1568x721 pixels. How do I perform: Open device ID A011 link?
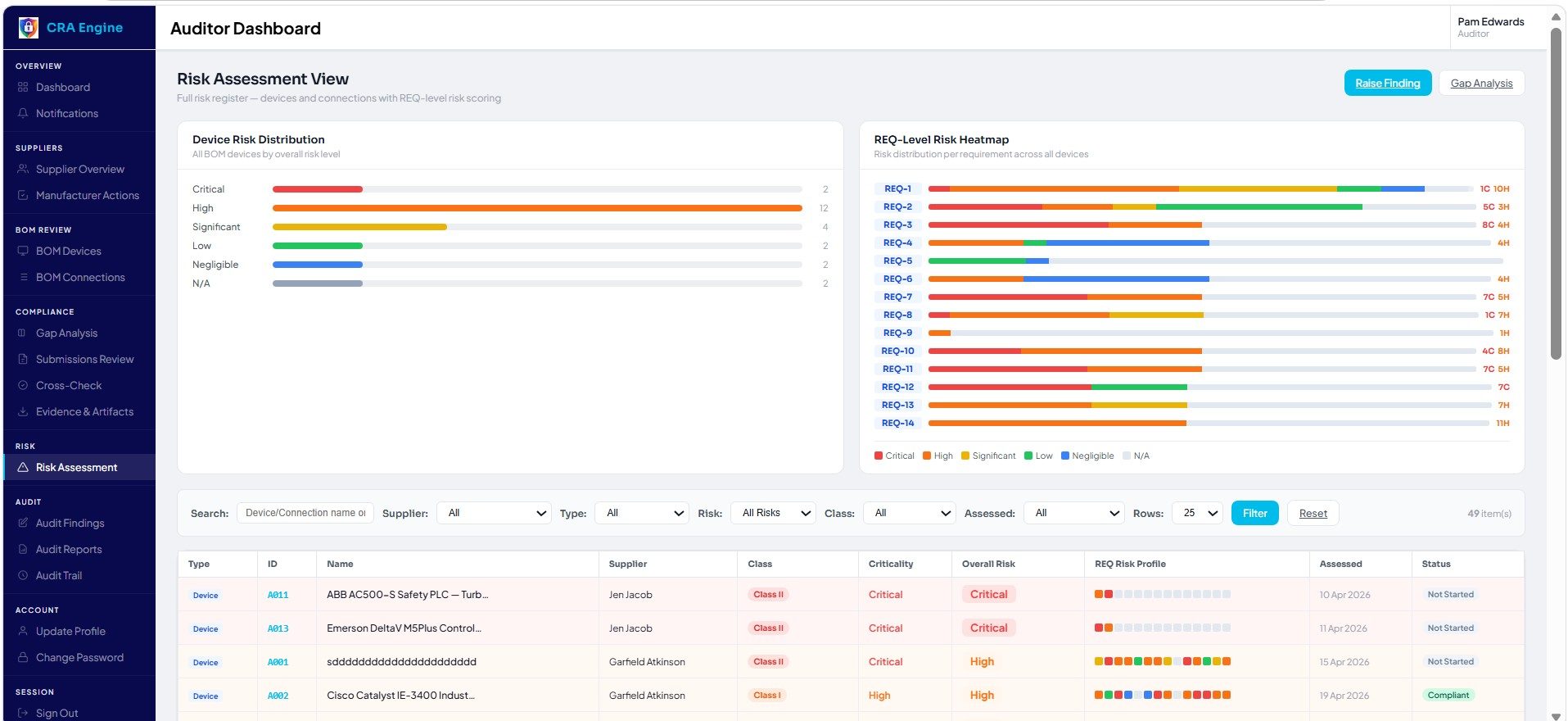point(278,595)
